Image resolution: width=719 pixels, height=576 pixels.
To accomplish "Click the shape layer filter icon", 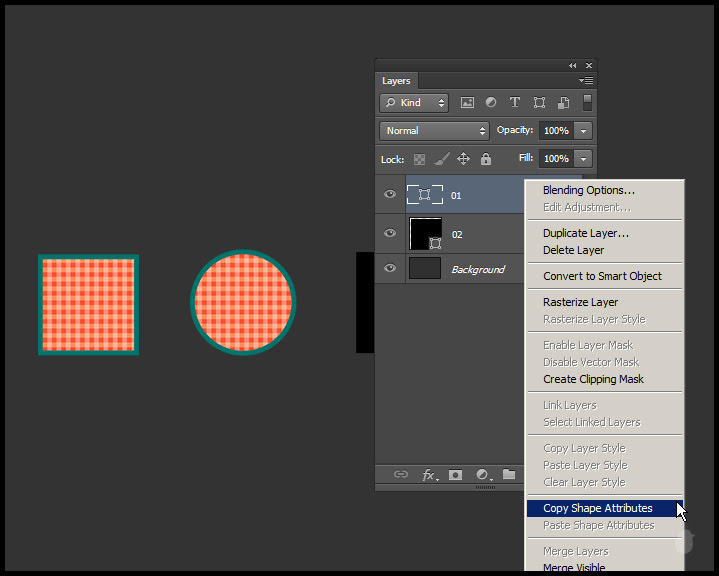I will point(539,103).
